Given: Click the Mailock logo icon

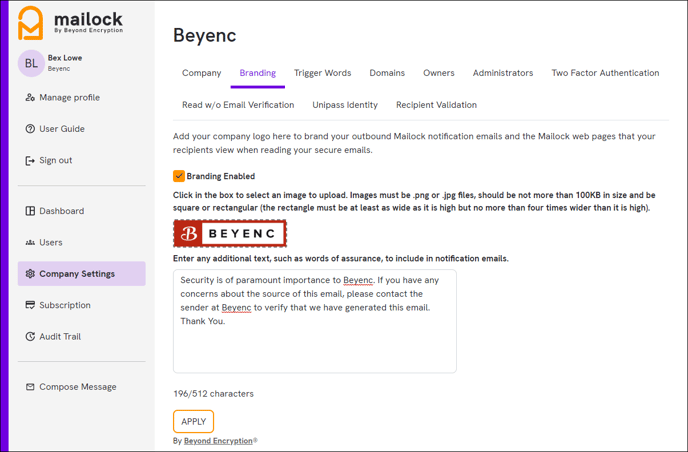Looking at the screenshot, I should pyautogui.click(x=31, y=23).
